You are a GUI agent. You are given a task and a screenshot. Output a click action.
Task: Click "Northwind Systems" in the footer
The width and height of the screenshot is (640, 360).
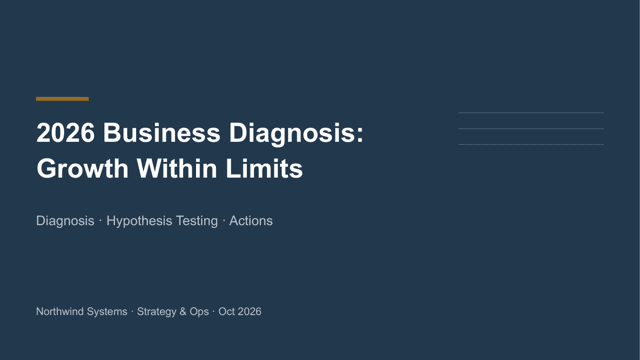(x=82, y=311)
